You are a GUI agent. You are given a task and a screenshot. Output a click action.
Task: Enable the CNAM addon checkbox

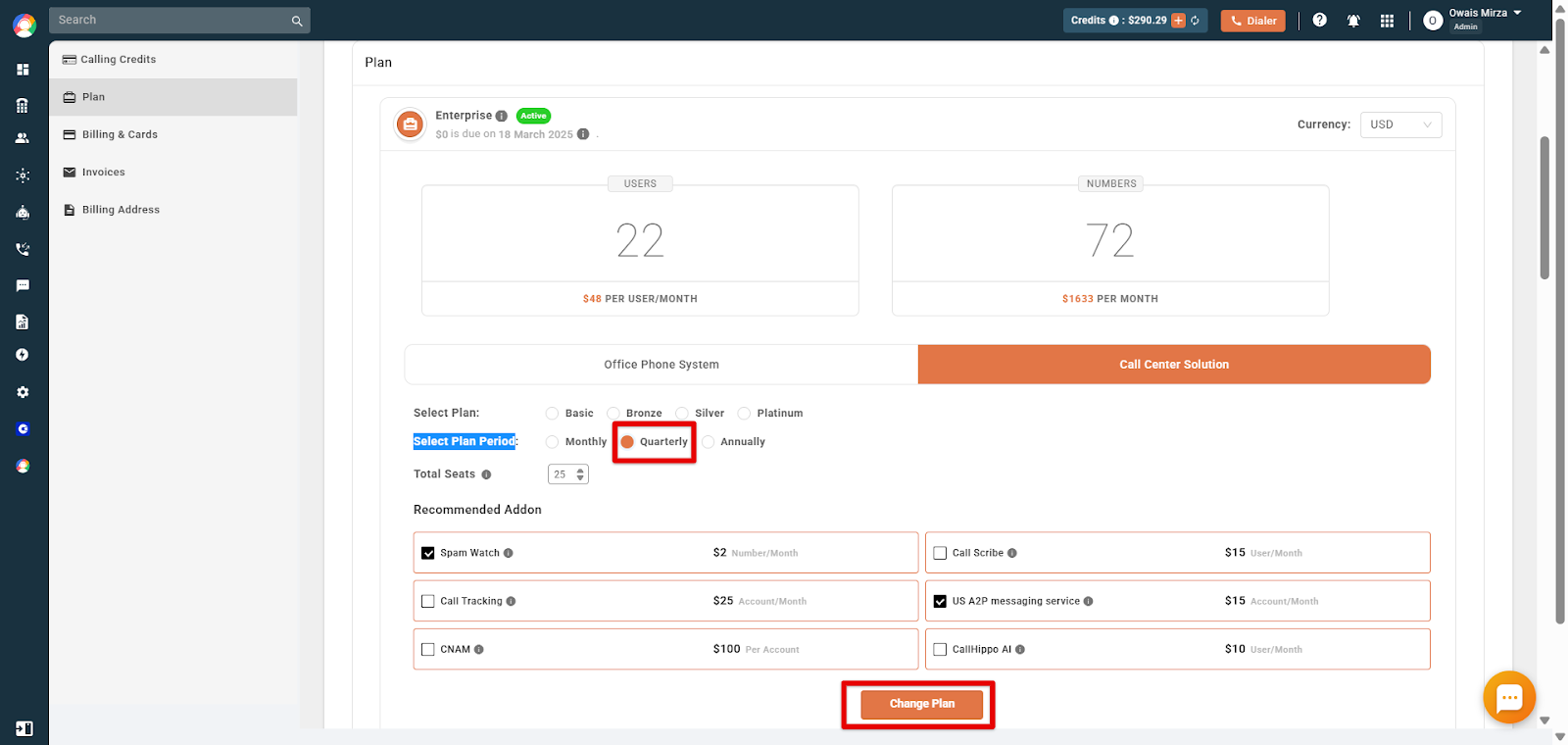pyautogui.click(x=428, y=649)
